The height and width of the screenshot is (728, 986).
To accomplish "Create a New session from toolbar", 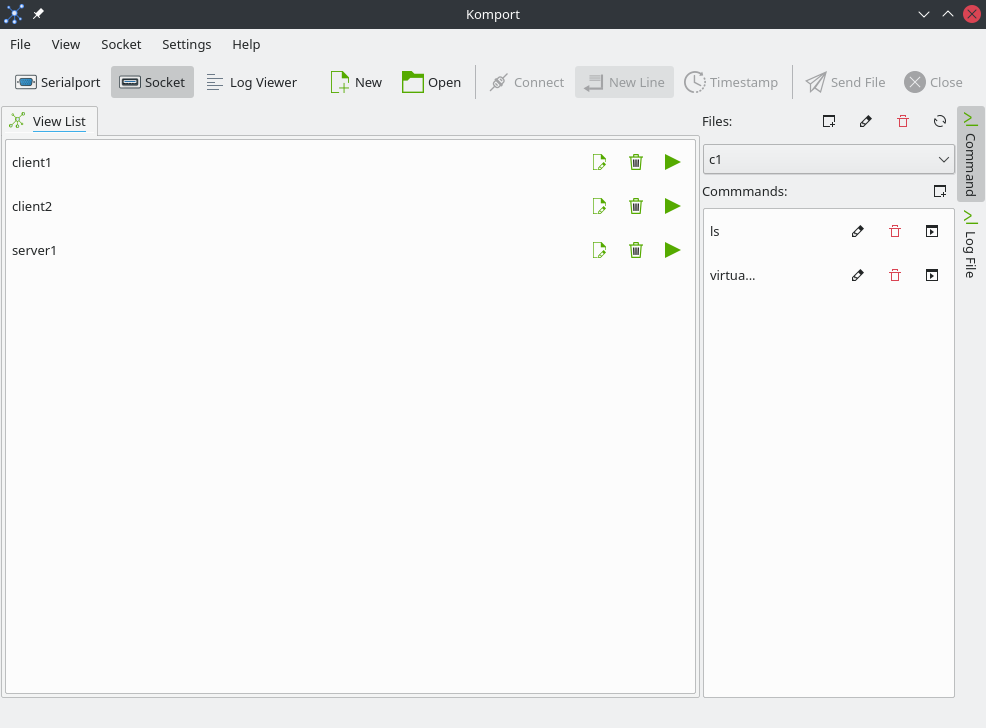I will tap(356, 82).
